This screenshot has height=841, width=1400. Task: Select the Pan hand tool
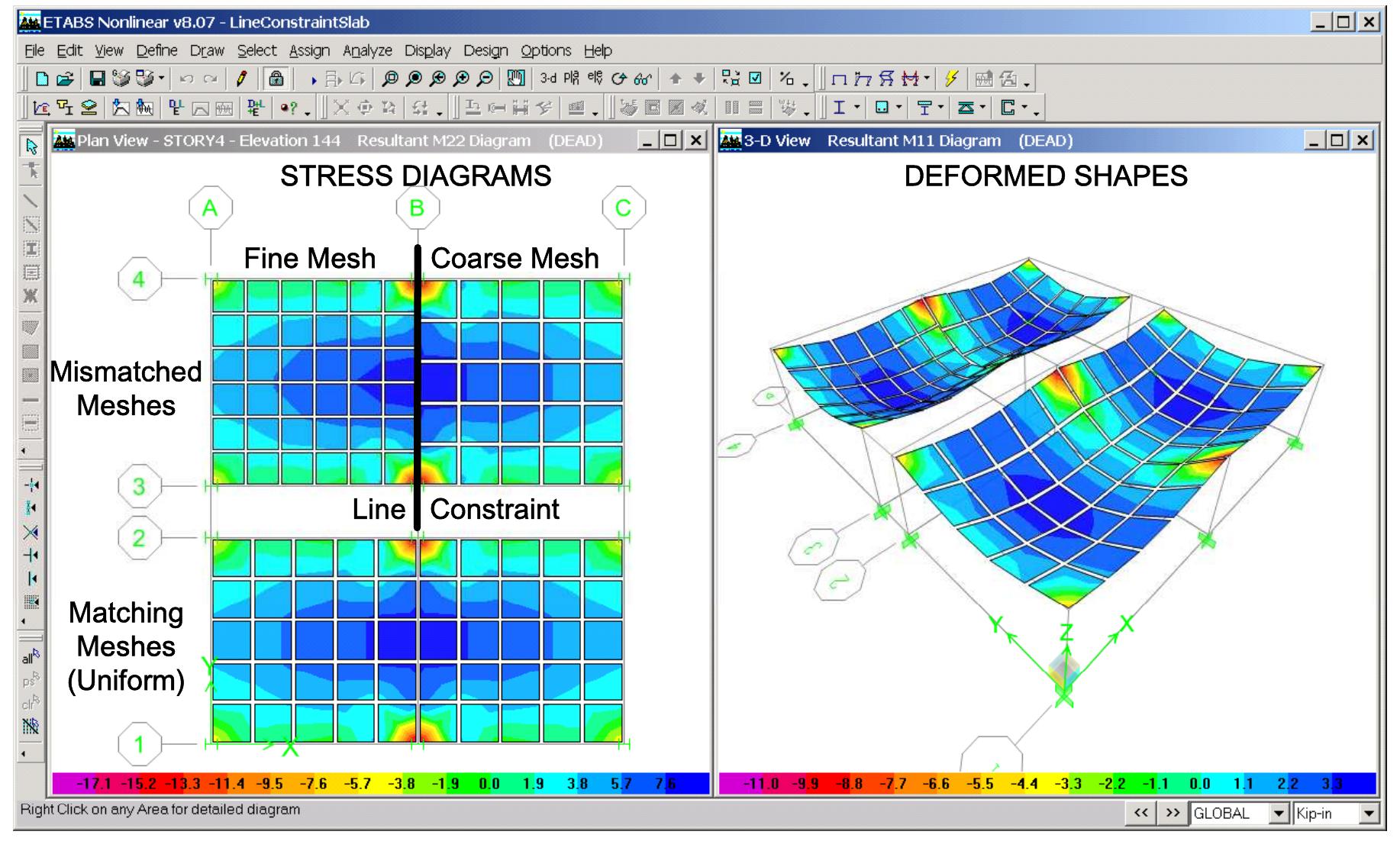click(x=516, y=79)
